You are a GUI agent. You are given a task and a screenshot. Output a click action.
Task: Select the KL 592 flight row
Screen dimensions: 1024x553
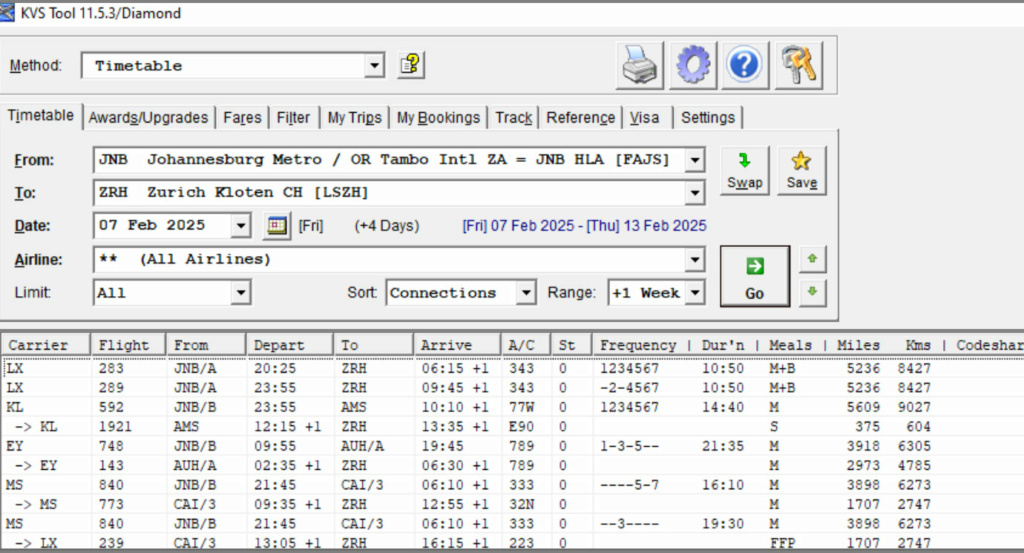click(x=512, y=407)
